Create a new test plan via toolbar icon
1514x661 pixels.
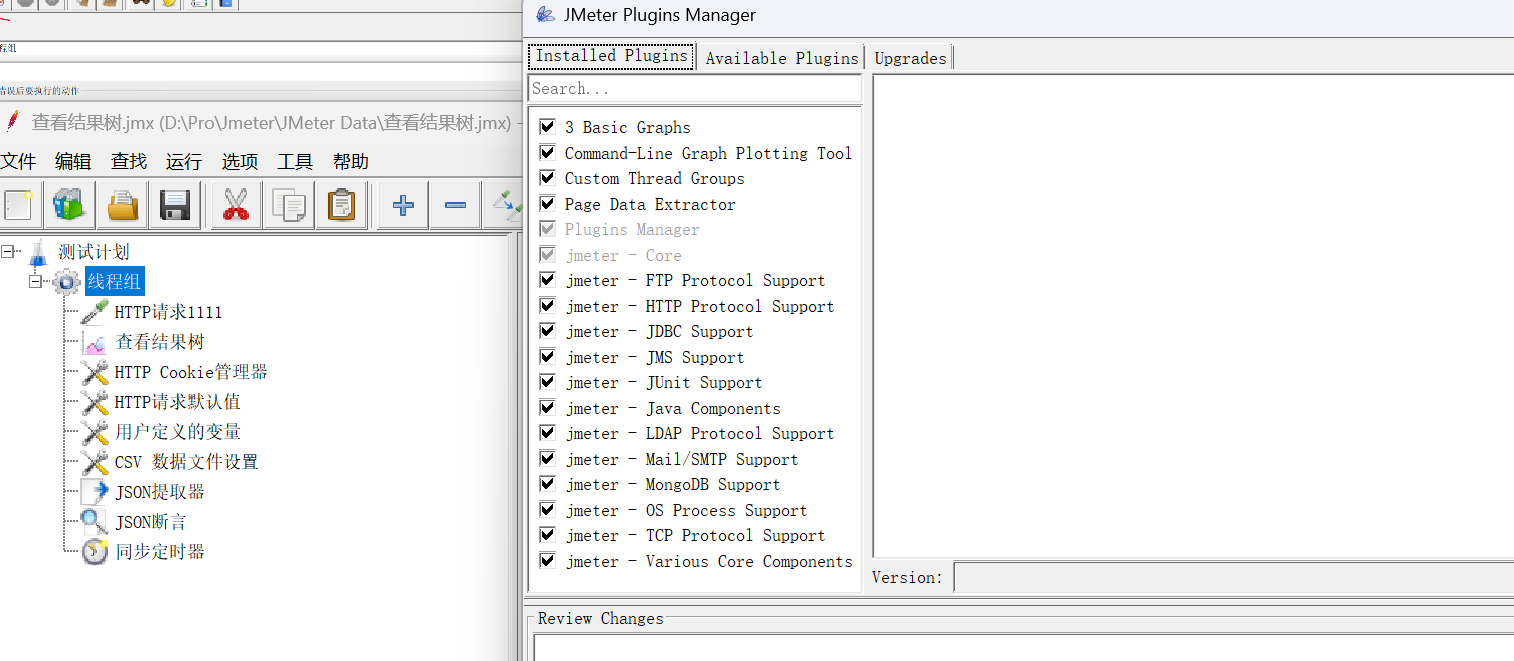point(18,206)
